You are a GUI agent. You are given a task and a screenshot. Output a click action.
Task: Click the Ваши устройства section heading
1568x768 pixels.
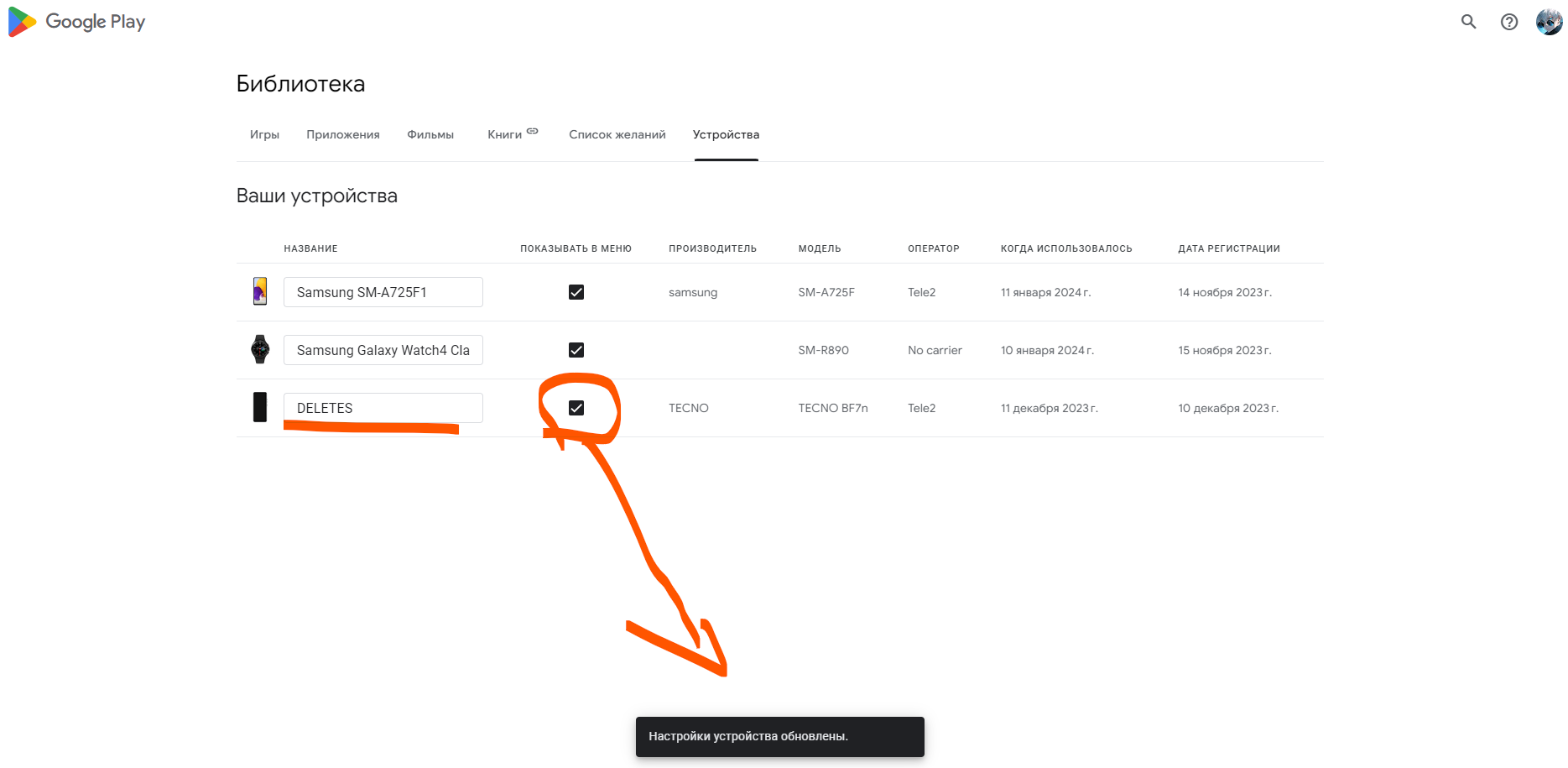tap(317, 196)
